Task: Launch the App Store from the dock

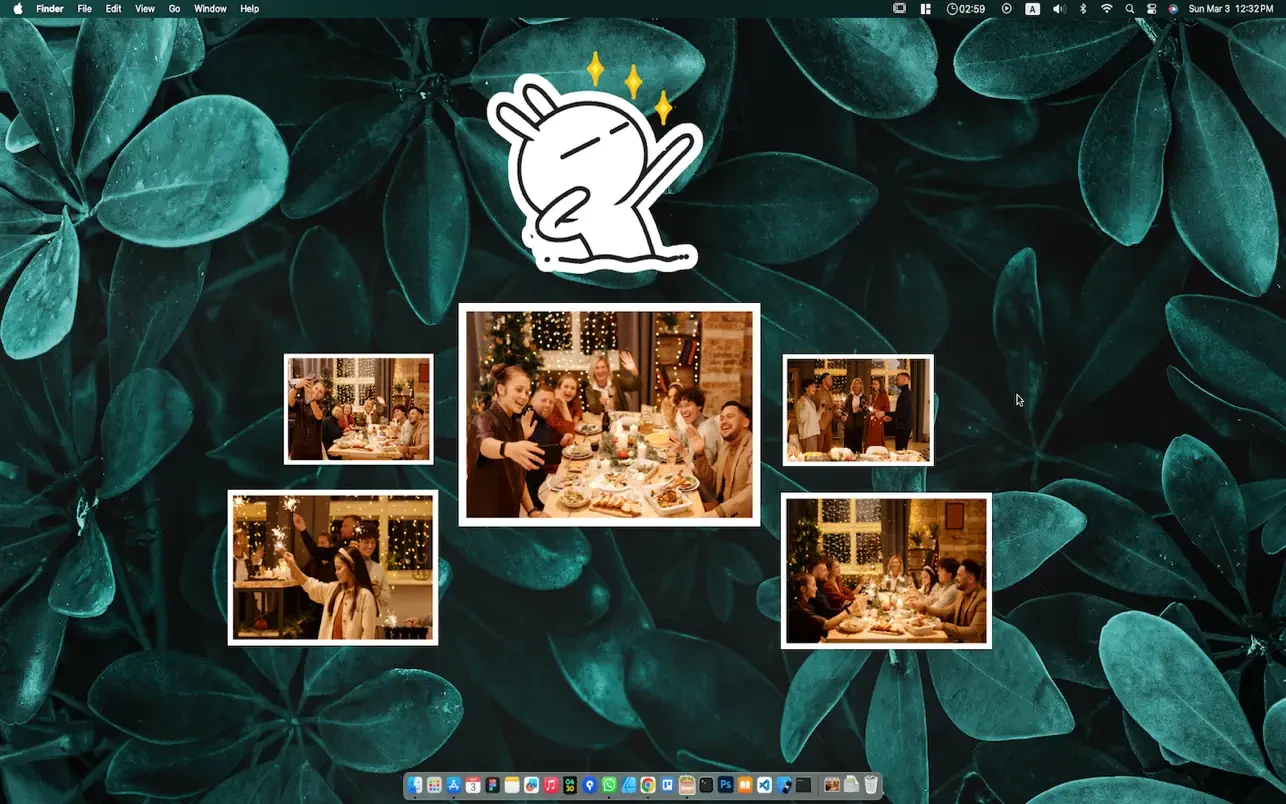Action: coord(453,786)
